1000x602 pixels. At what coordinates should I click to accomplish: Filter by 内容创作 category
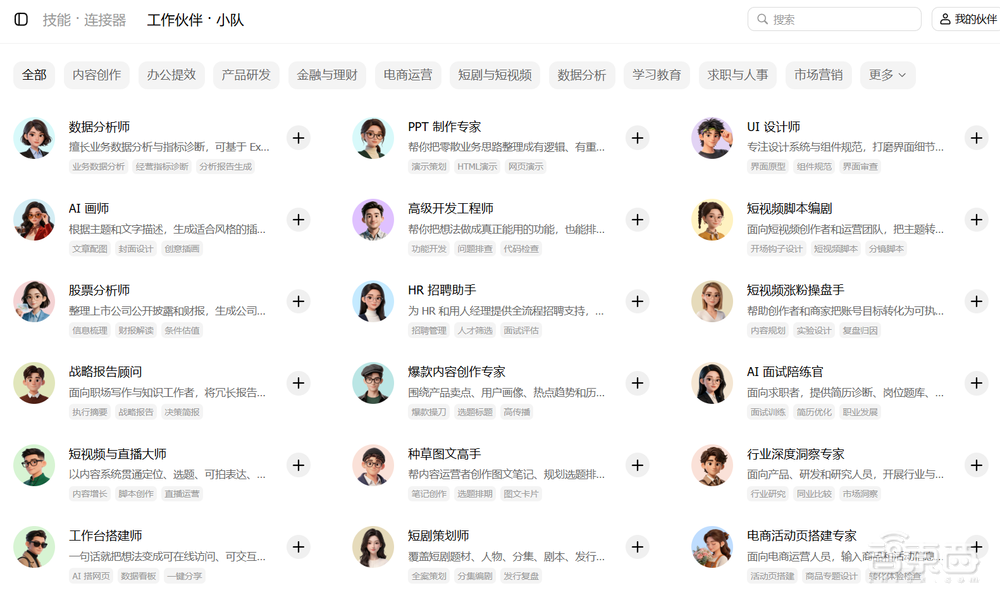click(x=96, y=75)
